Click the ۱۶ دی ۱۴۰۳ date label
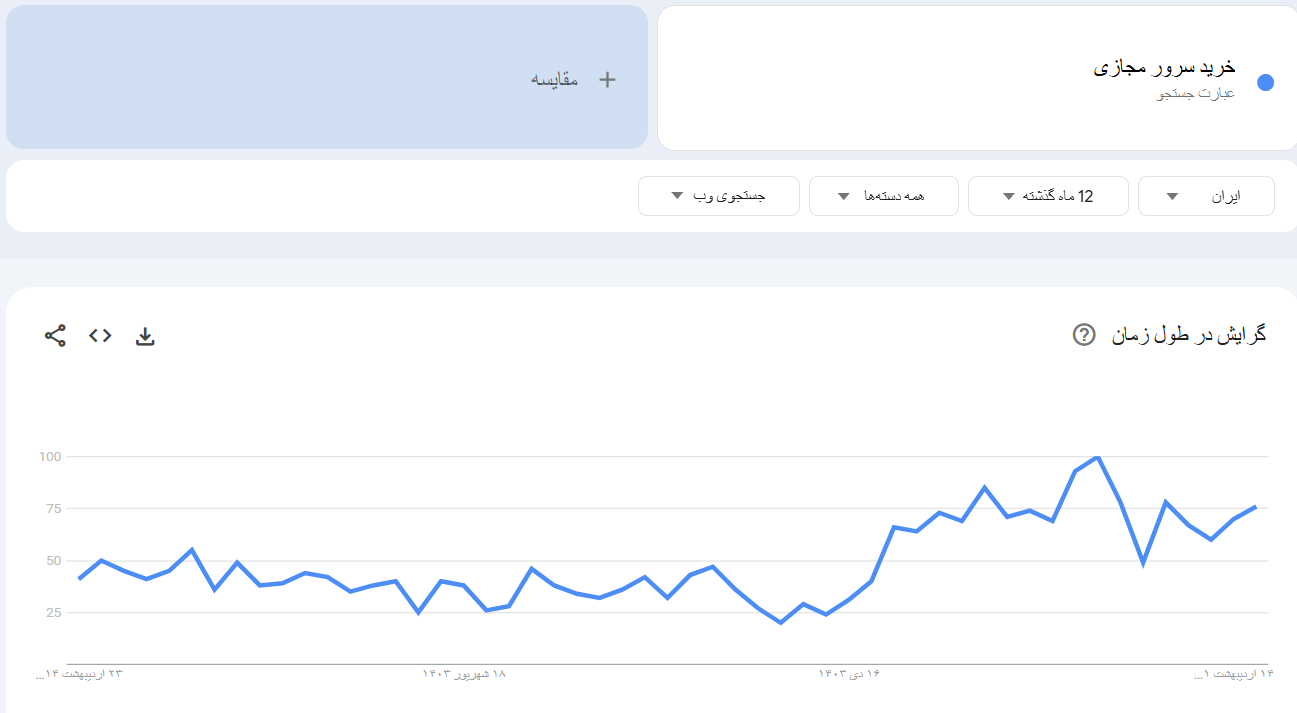Viewport: 1297px width, 713px height. (x=849, y=675)
